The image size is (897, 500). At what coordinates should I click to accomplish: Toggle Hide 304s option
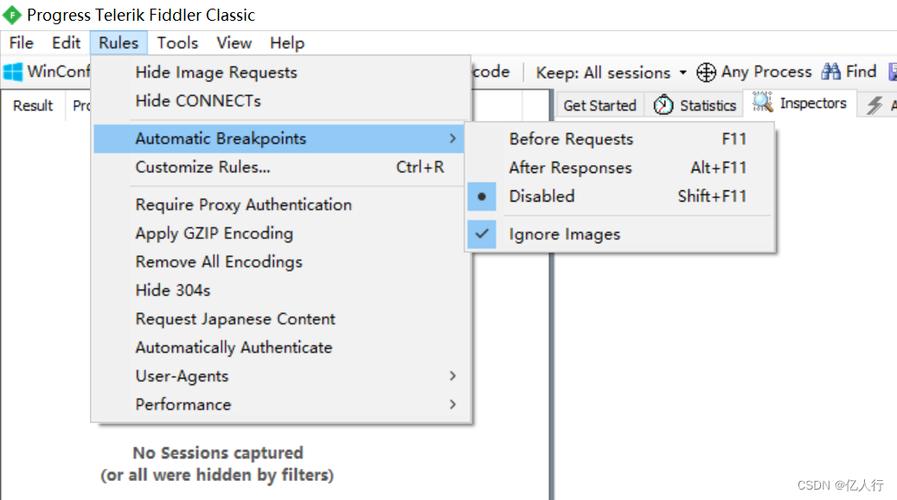pyautogui.click(x=281, y=291)
